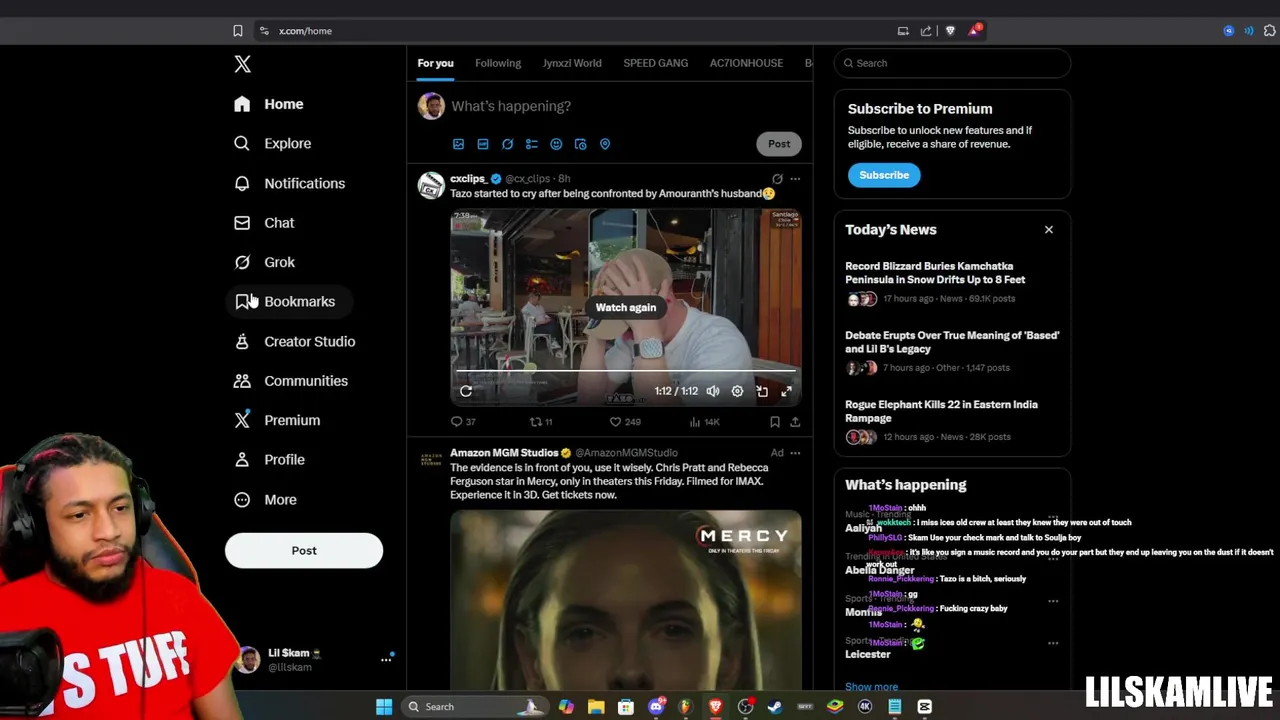Go to Home in the sidebar

269,104
